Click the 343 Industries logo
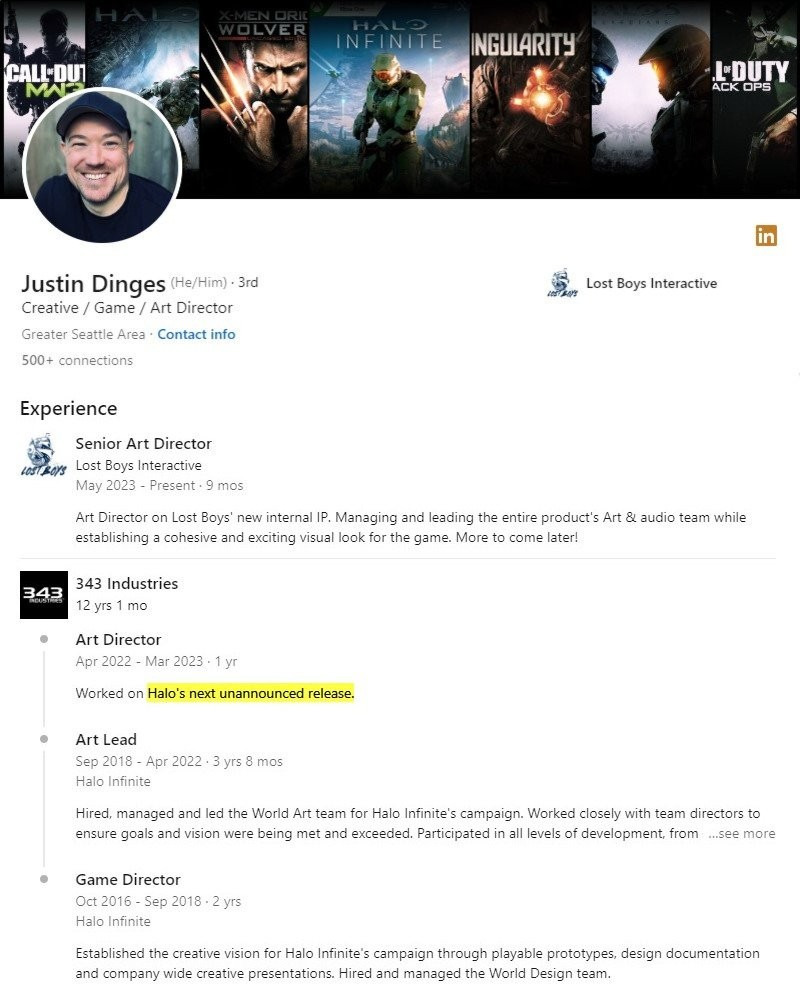The height and width of the screenshot is (1004, 800). tap(44, 594)
